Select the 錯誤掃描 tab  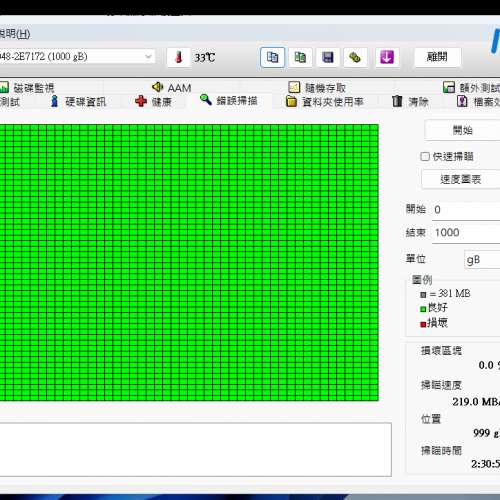pos(229,101)
